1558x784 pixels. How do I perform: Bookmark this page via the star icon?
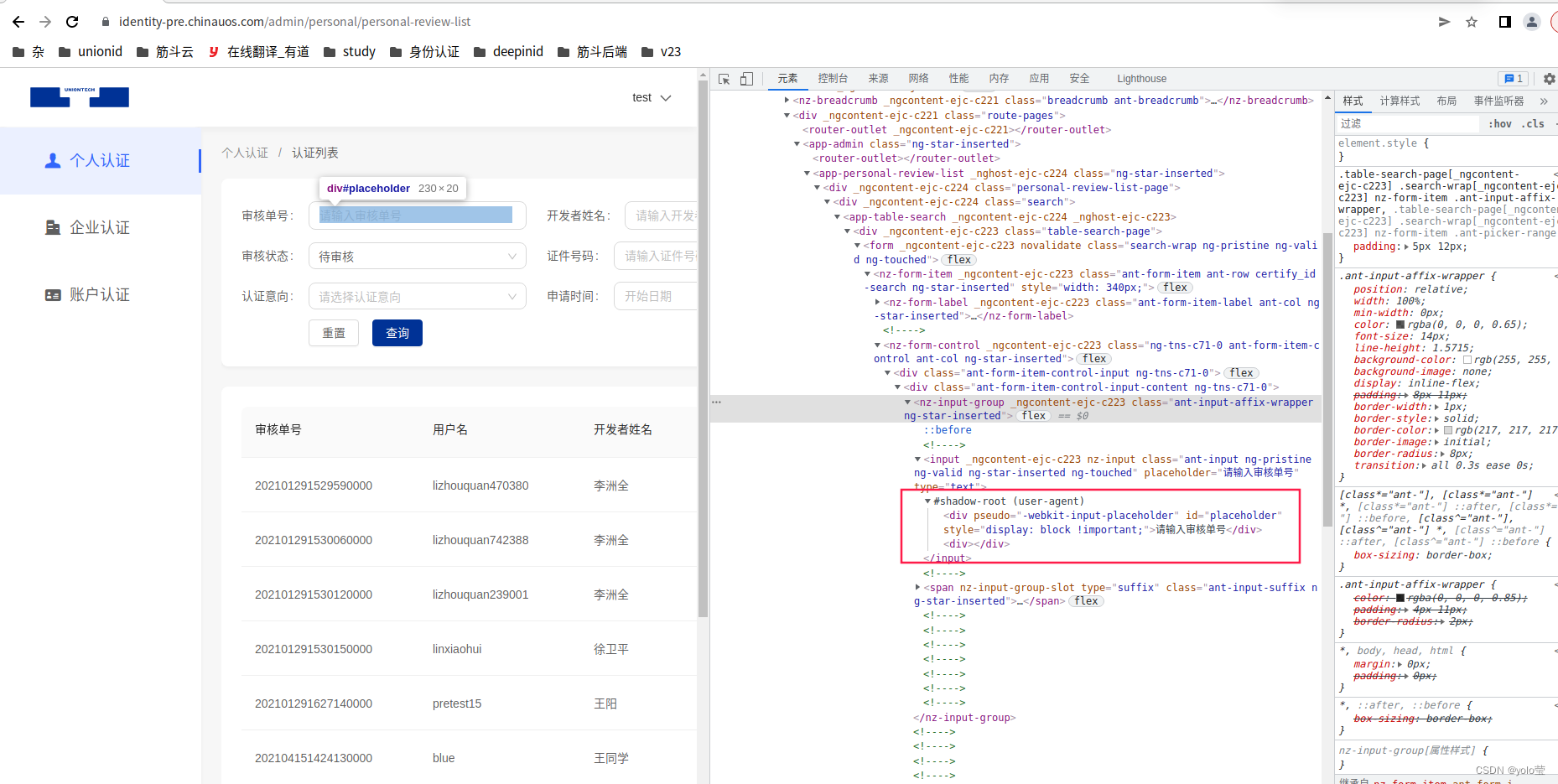coord(1472,22)
